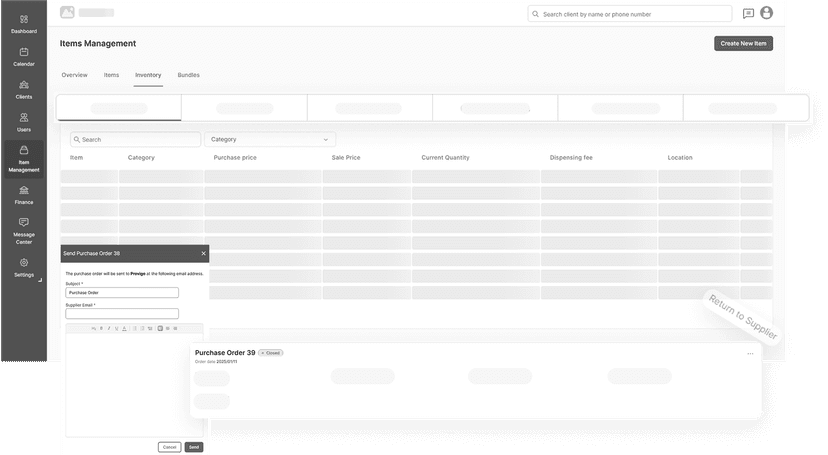
Task: Click the Dispensing fee column header
Action: (571, 157)
